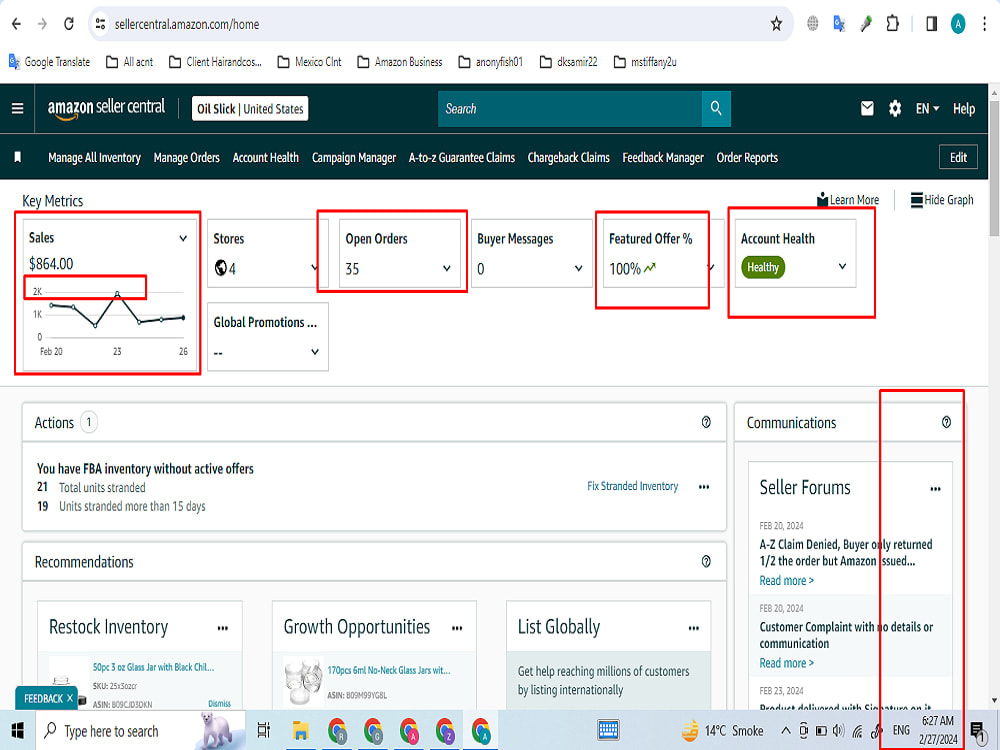Screen dimensions: 1000x750
Task: Click the search magnifier button
Action: point(716,108)
